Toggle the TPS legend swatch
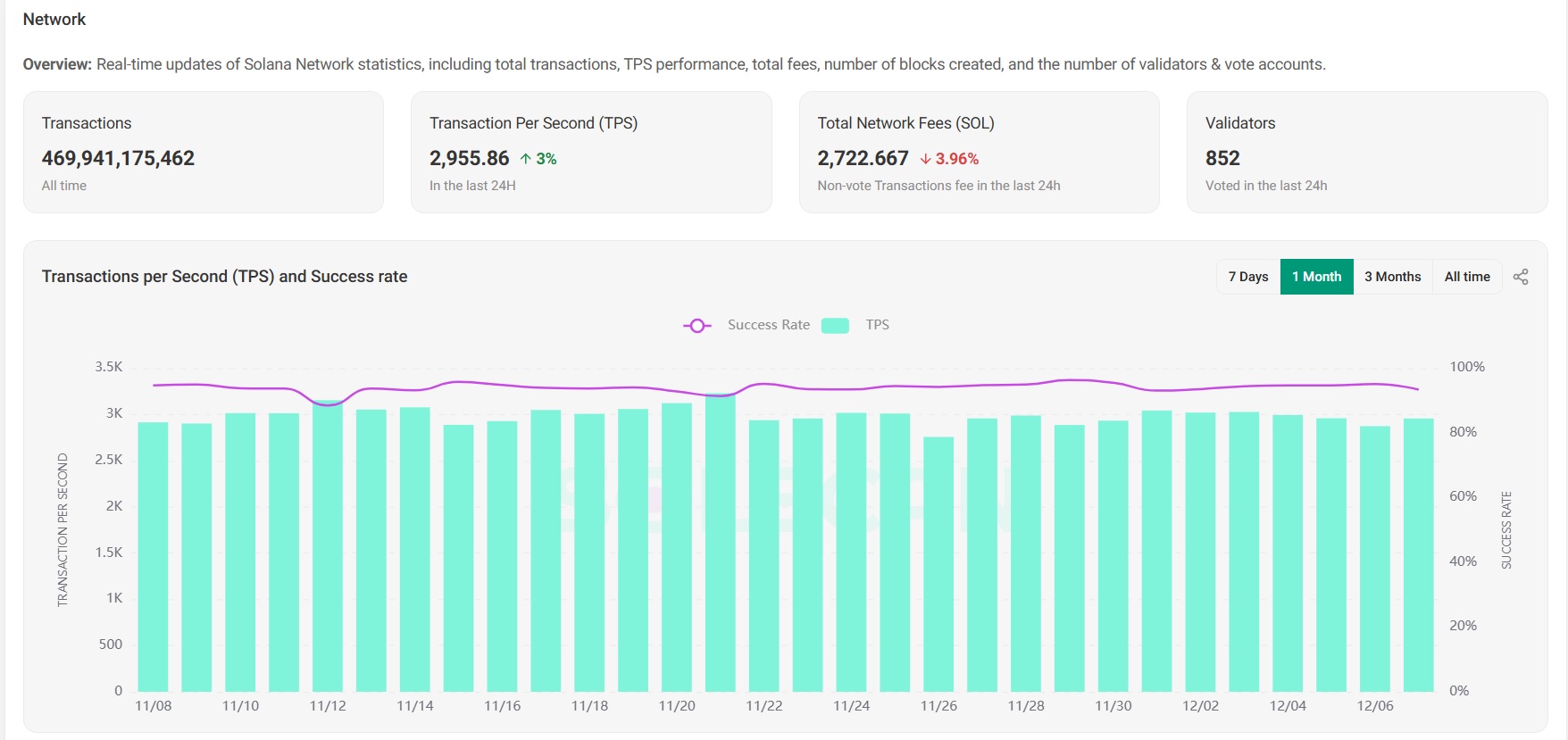Screen dimensions: 1568x740 (x=835, y=326)
